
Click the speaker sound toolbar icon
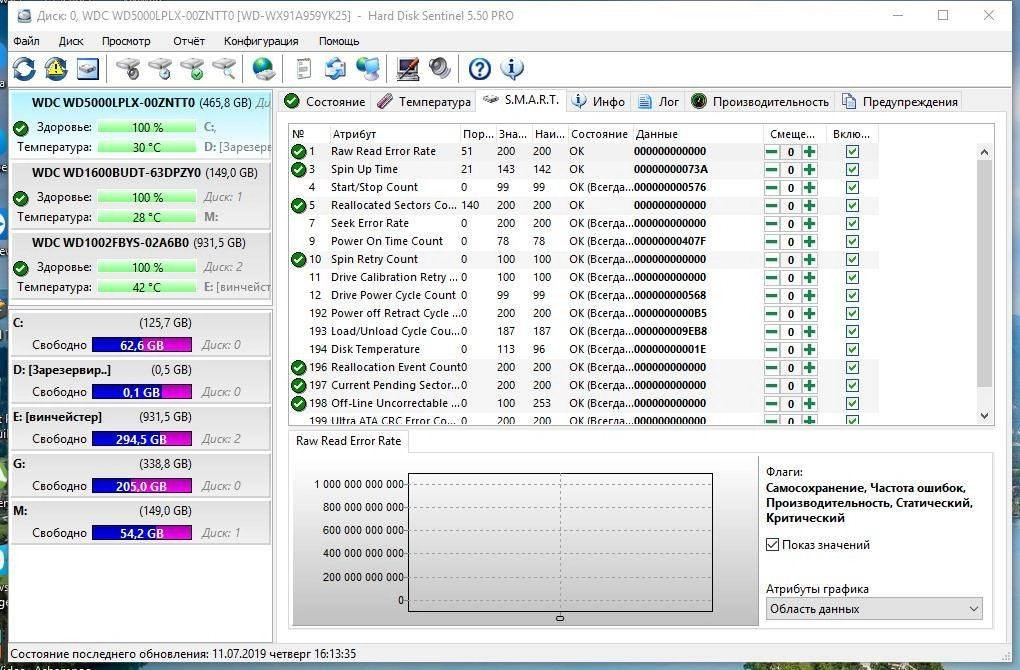click(440, 68)
